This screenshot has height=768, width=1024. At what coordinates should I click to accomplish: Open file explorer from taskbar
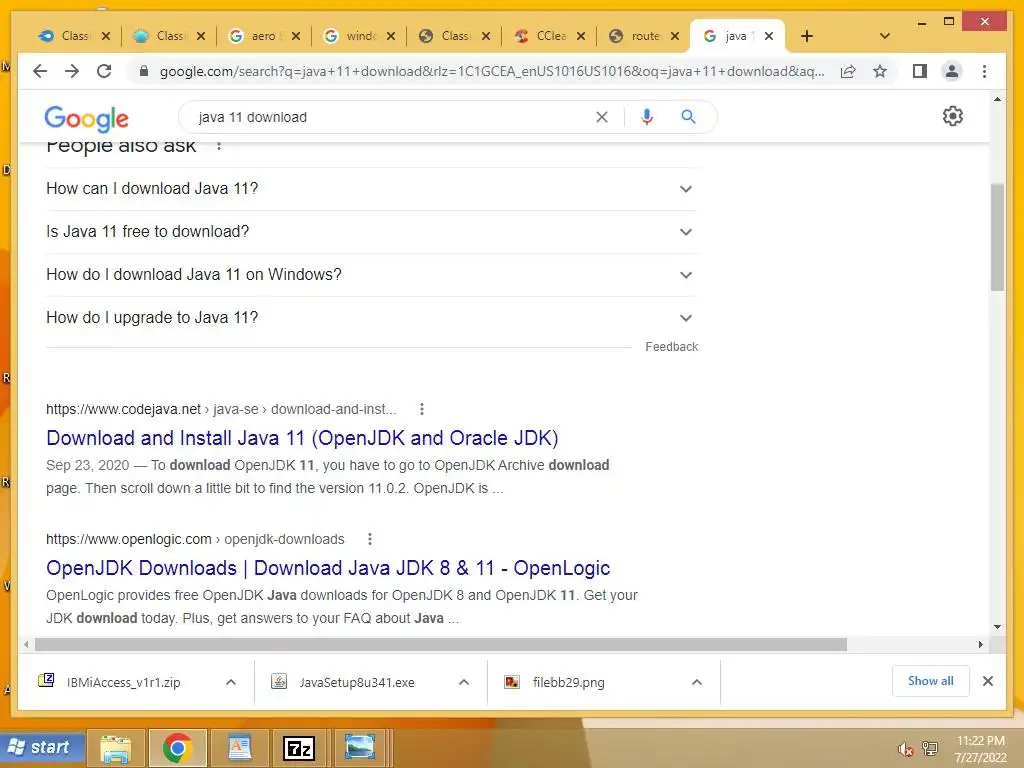[116, 748]
